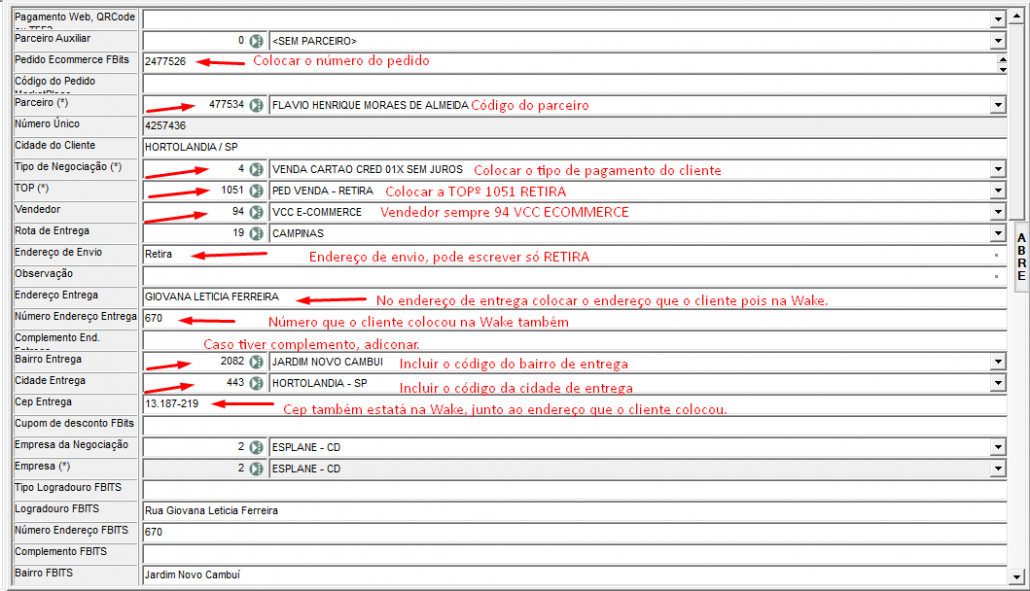
Task: Open the Tipo de Negociação dropdown list
Action: point(997,169)
